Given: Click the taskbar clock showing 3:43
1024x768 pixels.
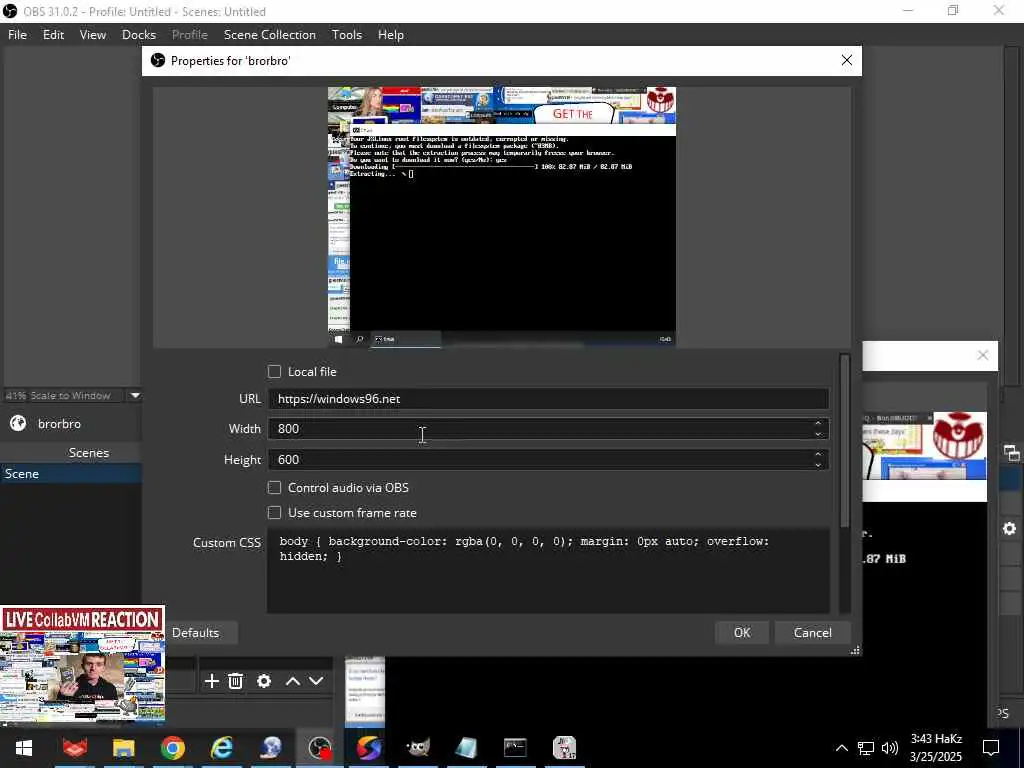Looking at the screenshot, I should tap(936, 748).
